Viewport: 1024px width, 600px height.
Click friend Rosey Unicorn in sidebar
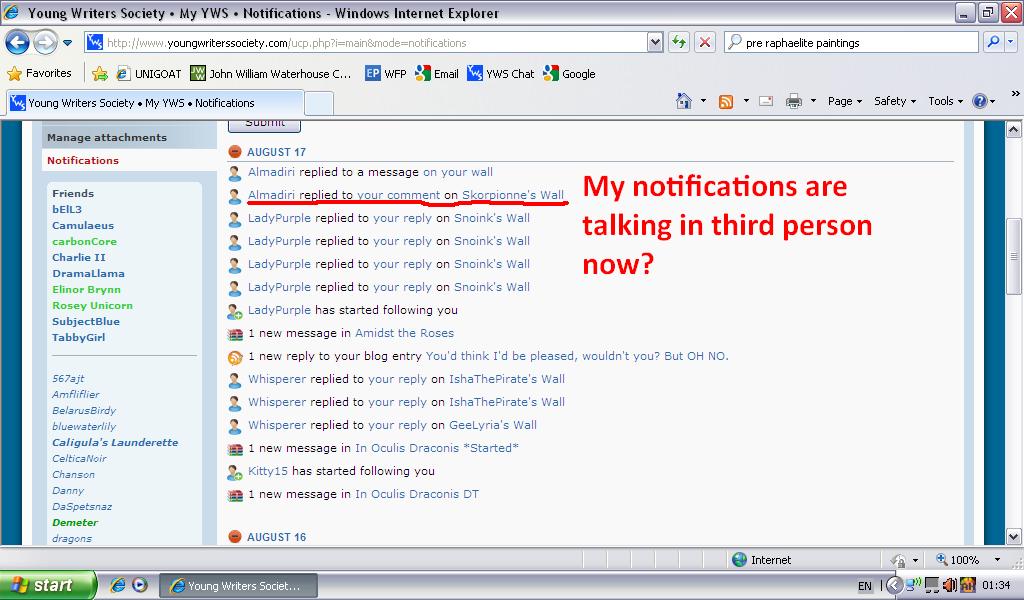pyautogui.click(x=92, y=305)
